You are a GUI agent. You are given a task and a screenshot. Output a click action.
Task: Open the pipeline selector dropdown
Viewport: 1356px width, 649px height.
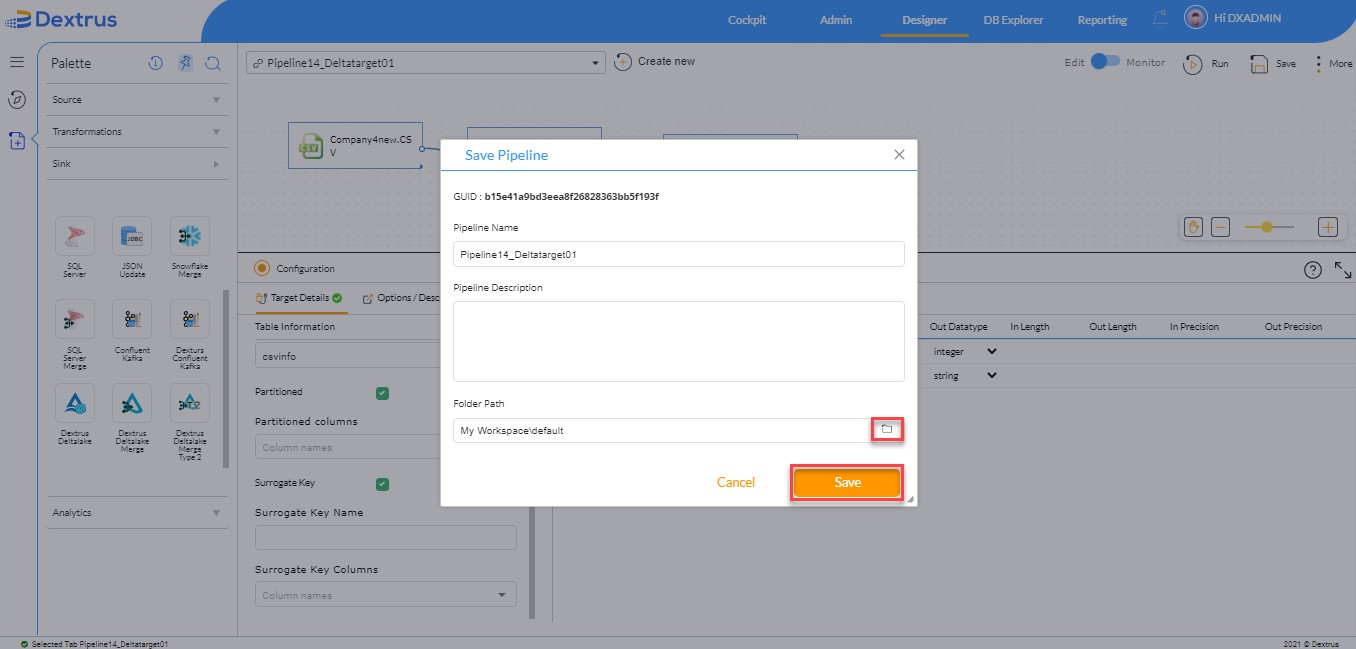point(426,62)
